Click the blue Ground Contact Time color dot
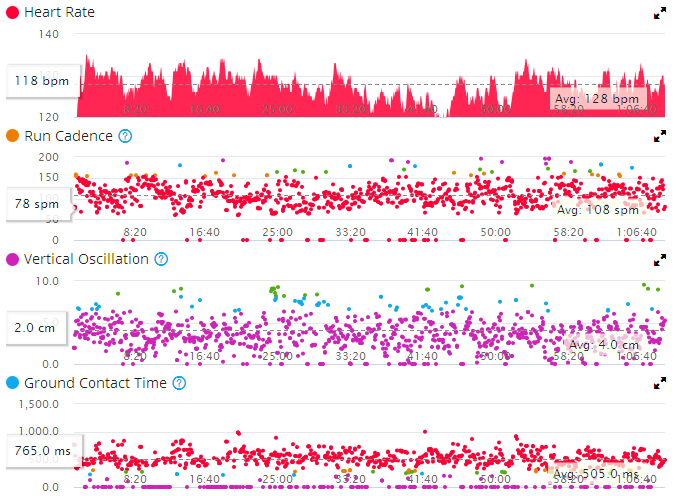677x496 pixels. coord(13,383)
